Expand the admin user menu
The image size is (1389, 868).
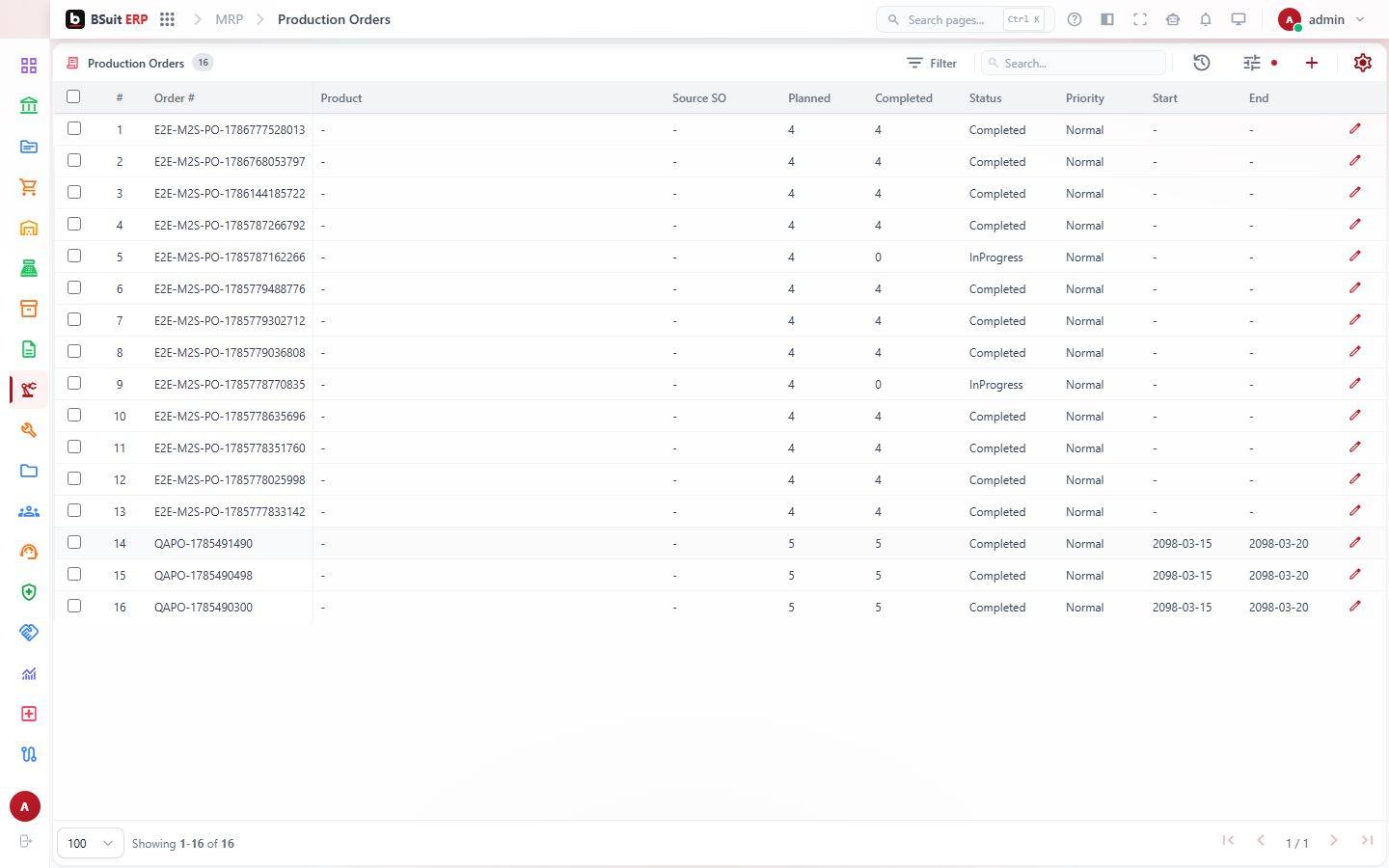1321,19
